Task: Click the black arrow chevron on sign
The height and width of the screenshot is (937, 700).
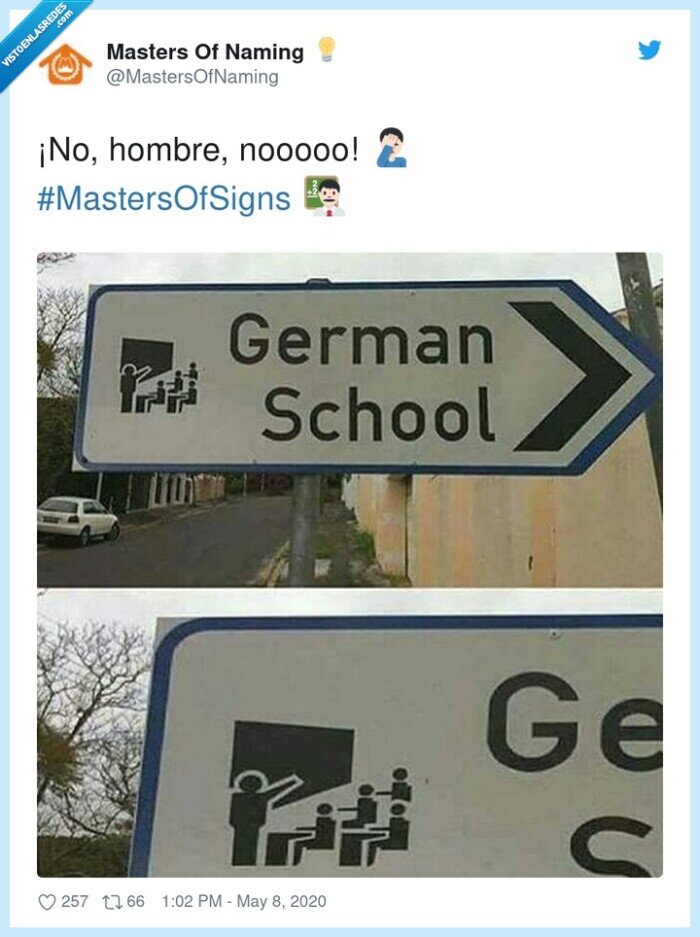Action: (571, 376)
